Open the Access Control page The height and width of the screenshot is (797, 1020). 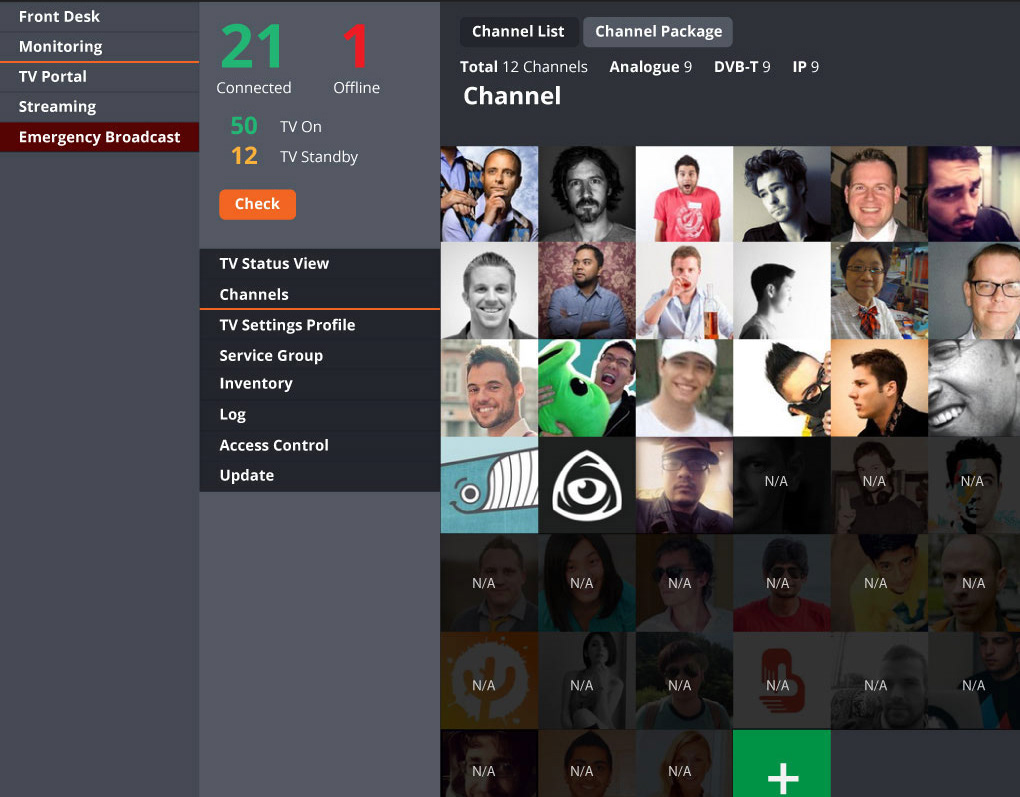319,446
